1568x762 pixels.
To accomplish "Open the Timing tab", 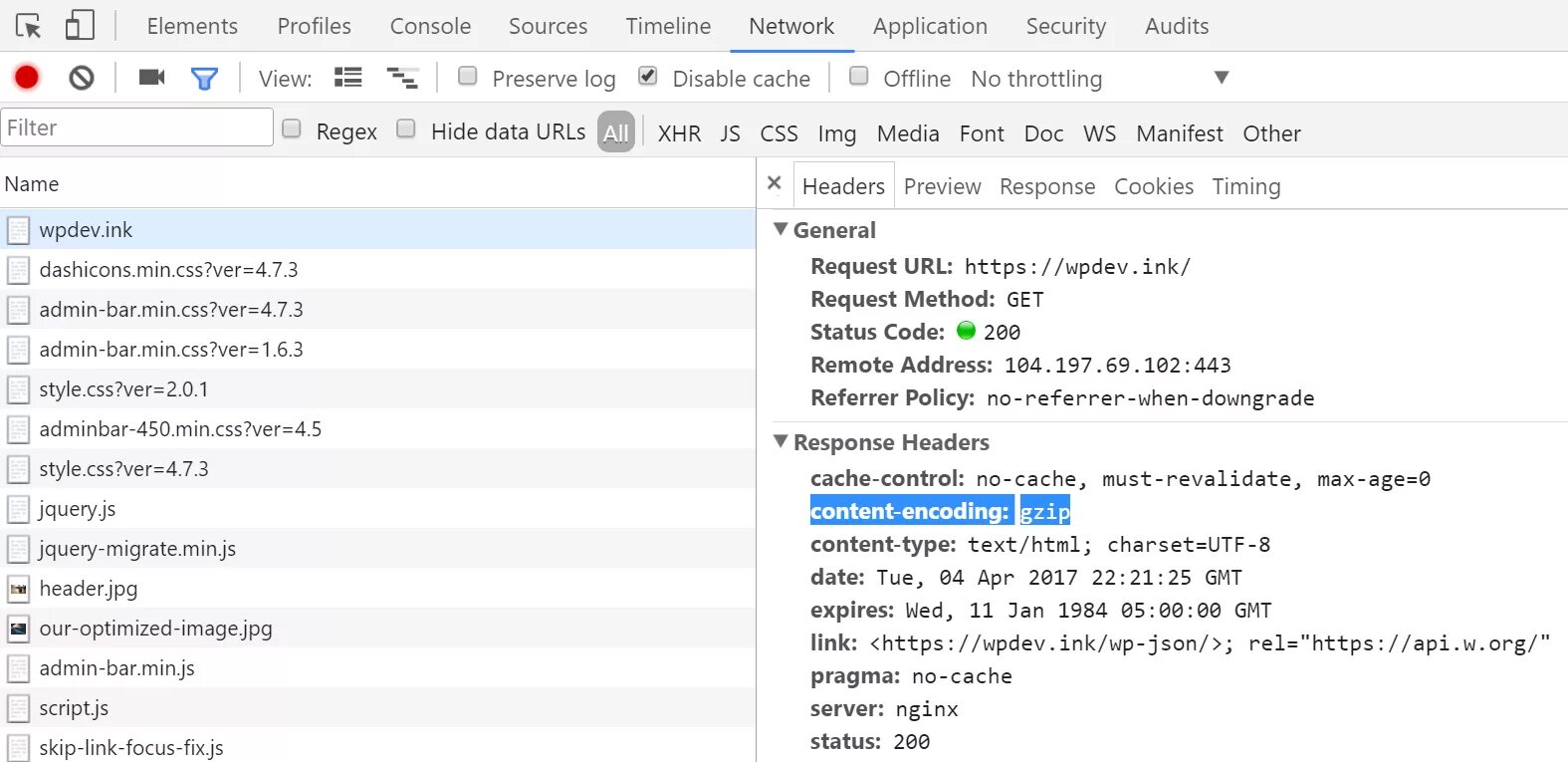I will [1245, 186].
